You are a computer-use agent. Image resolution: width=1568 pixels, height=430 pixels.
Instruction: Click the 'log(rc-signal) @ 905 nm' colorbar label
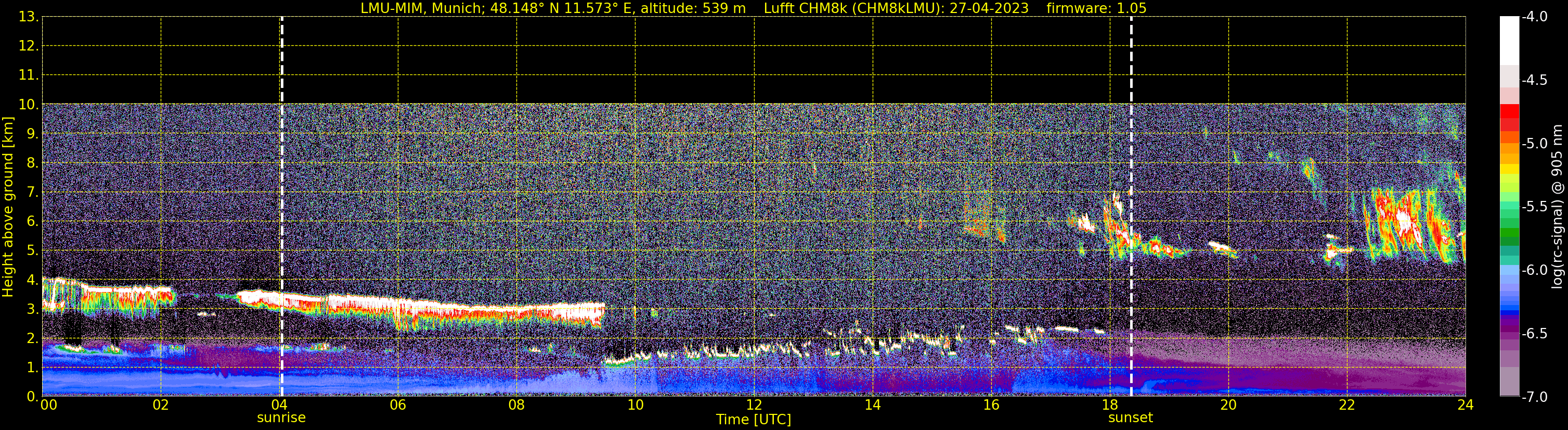point(1557,207)
